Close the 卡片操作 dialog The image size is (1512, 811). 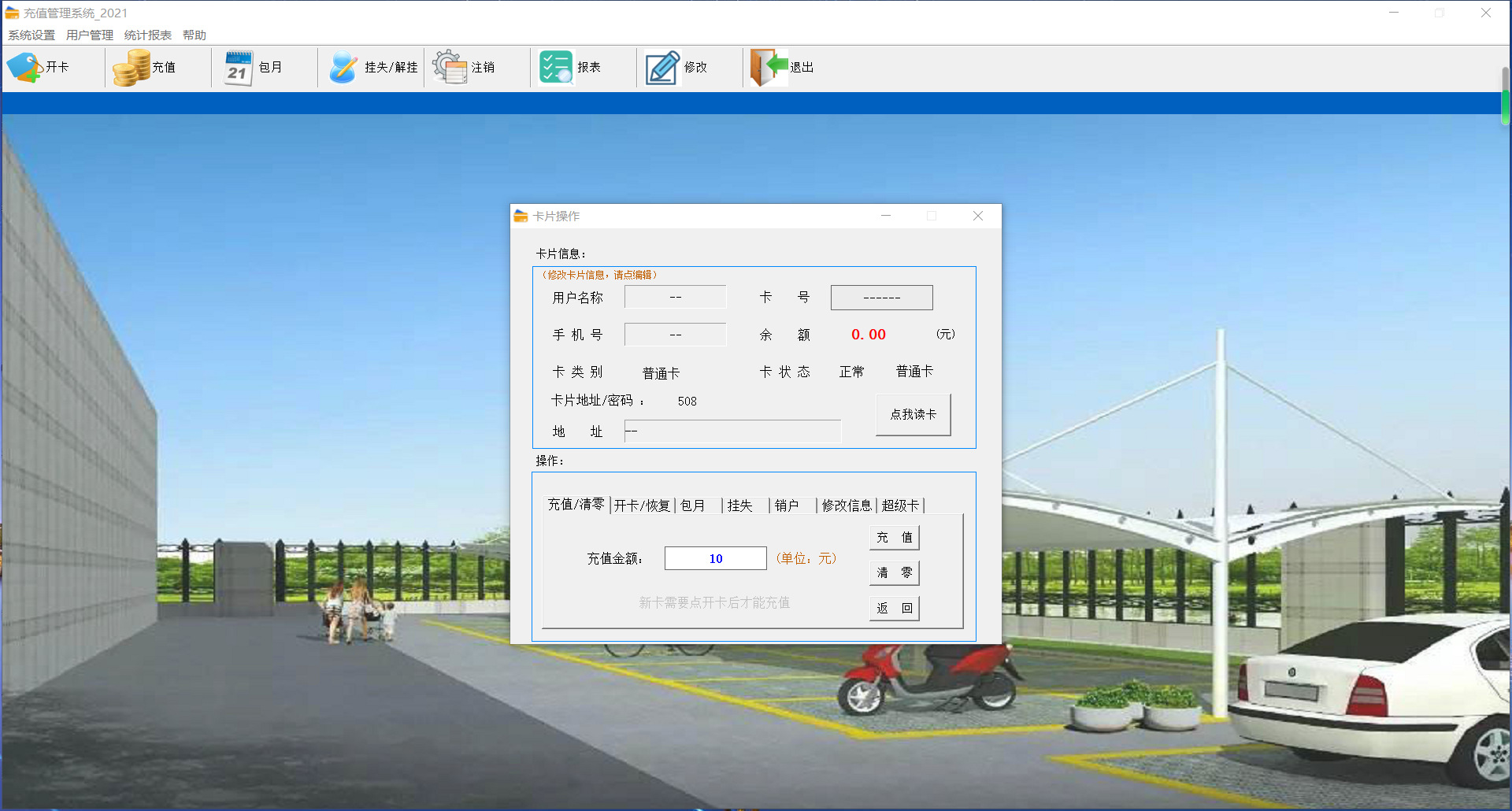(978, 216)
